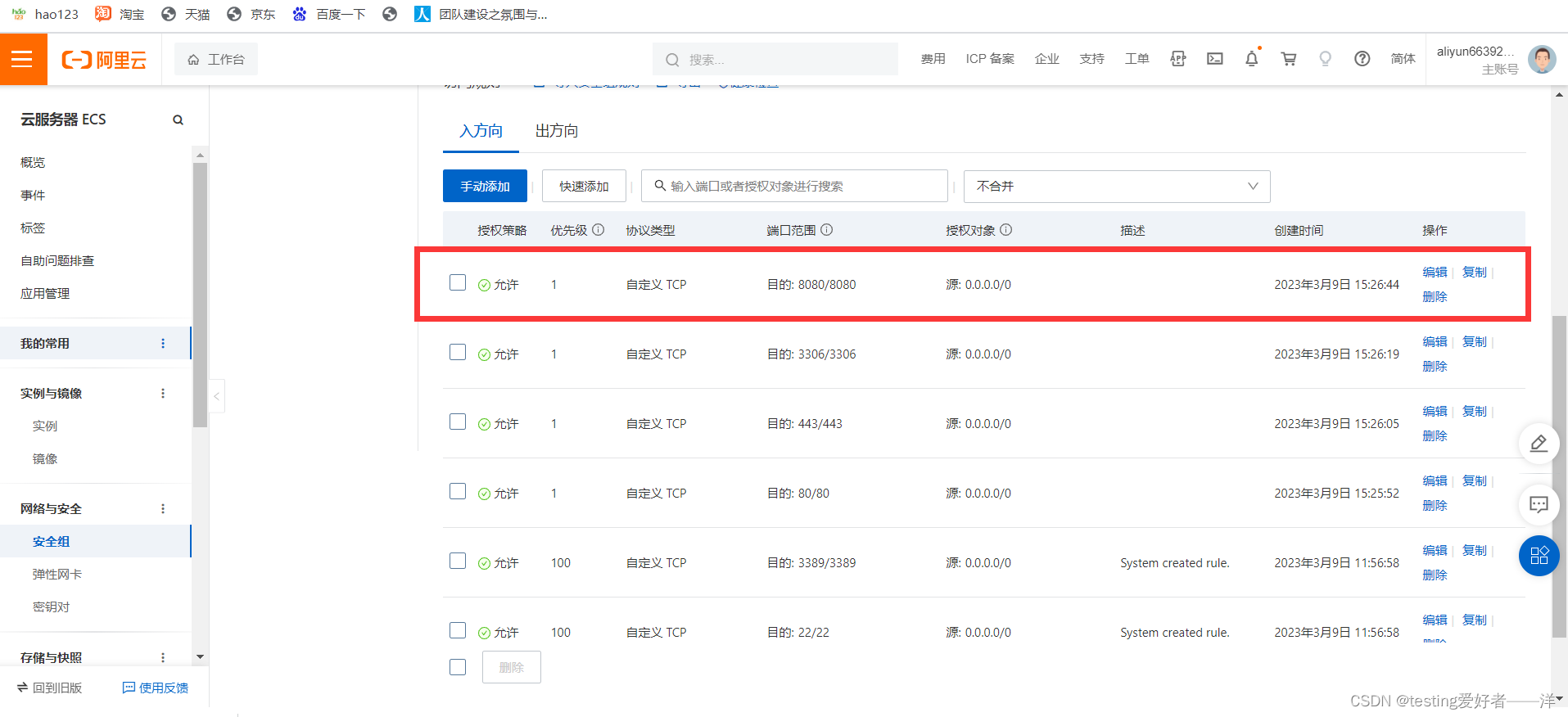This screenshot has height=717, width=1568.
Task: Show 端口范围 column info tooltip icon
Action: tap(827, 230)
